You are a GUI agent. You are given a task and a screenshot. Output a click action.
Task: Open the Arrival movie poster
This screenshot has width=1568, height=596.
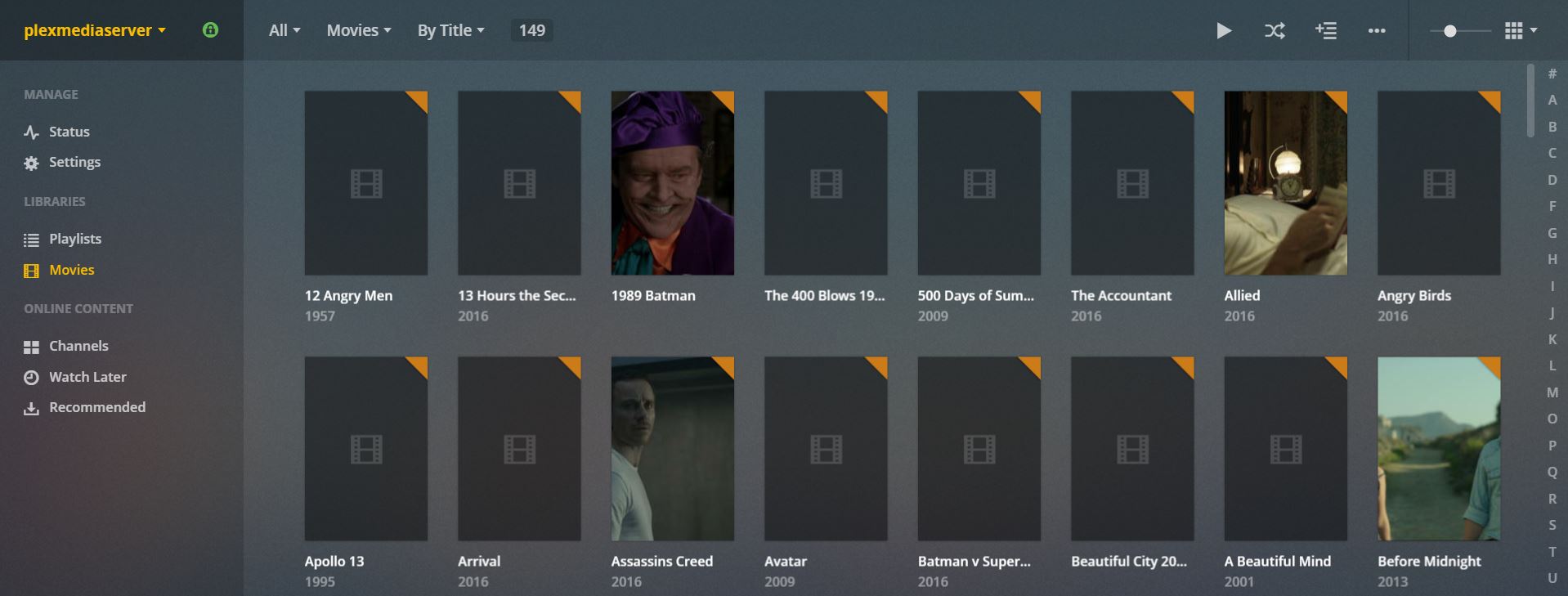pos(519,449)
